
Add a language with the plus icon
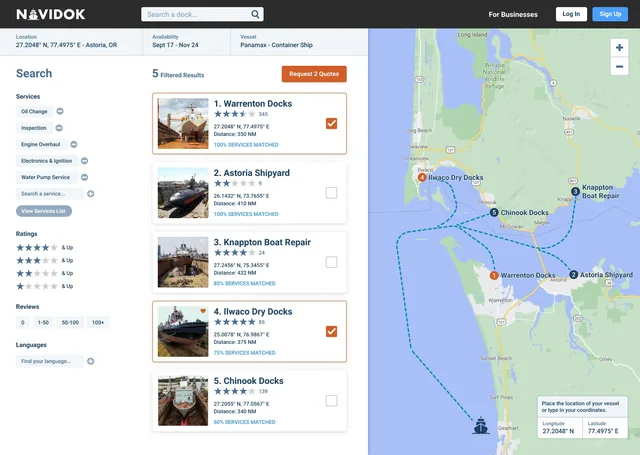tap(91, 361)
